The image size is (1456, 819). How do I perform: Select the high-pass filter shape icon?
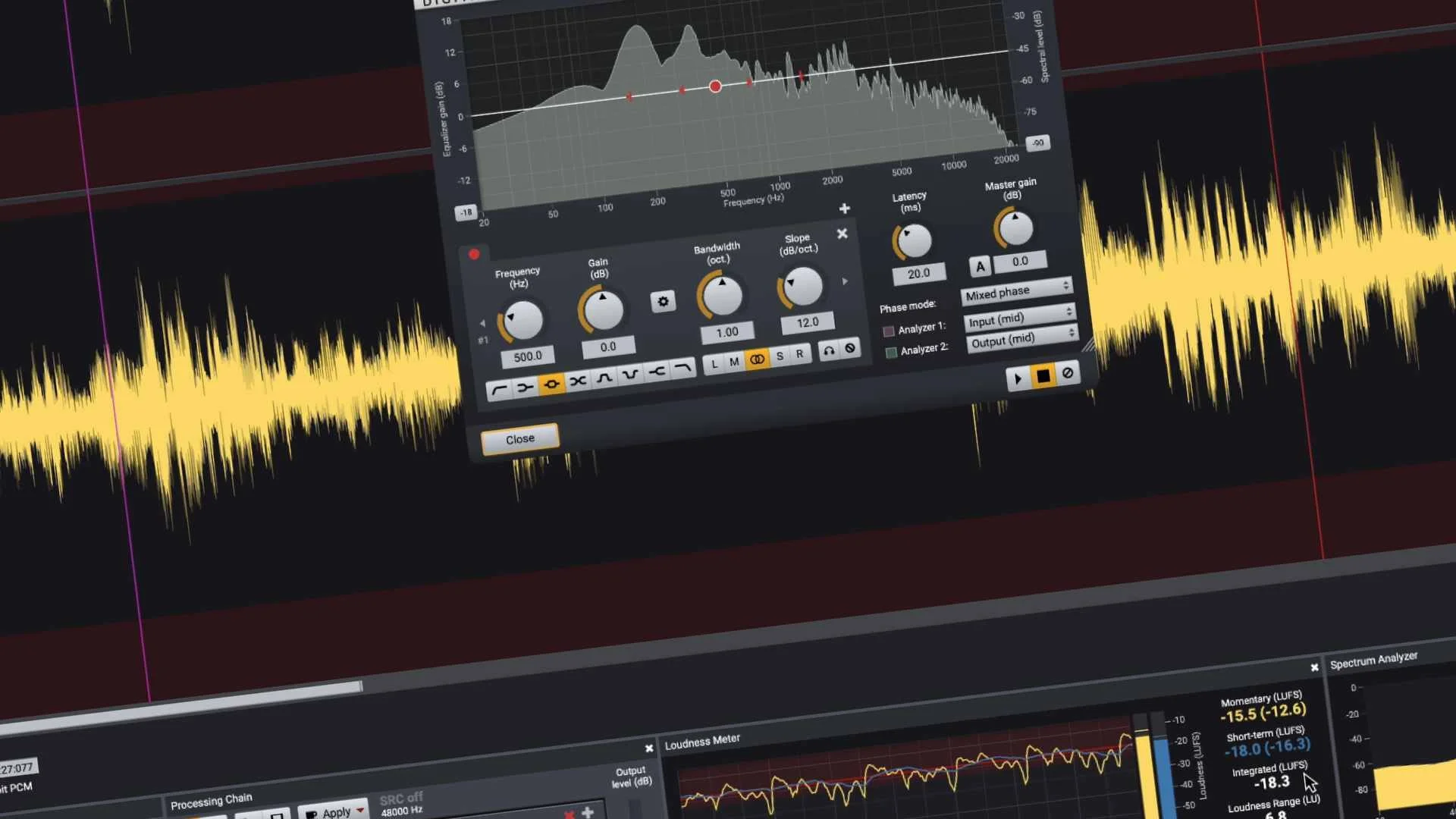[x=498, y=391]
